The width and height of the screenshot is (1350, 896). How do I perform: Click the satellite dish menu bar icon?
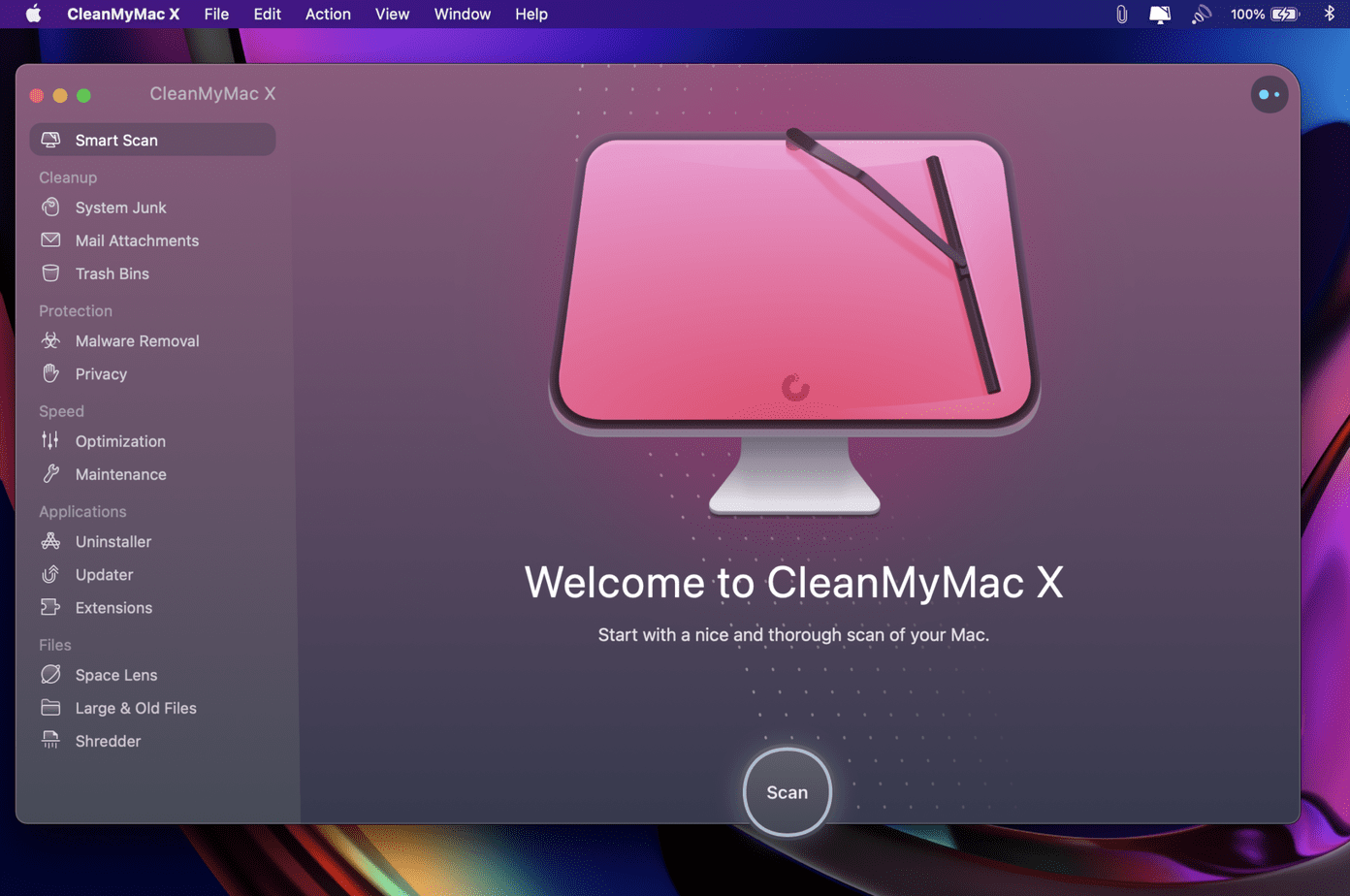tap(1202, 14)
